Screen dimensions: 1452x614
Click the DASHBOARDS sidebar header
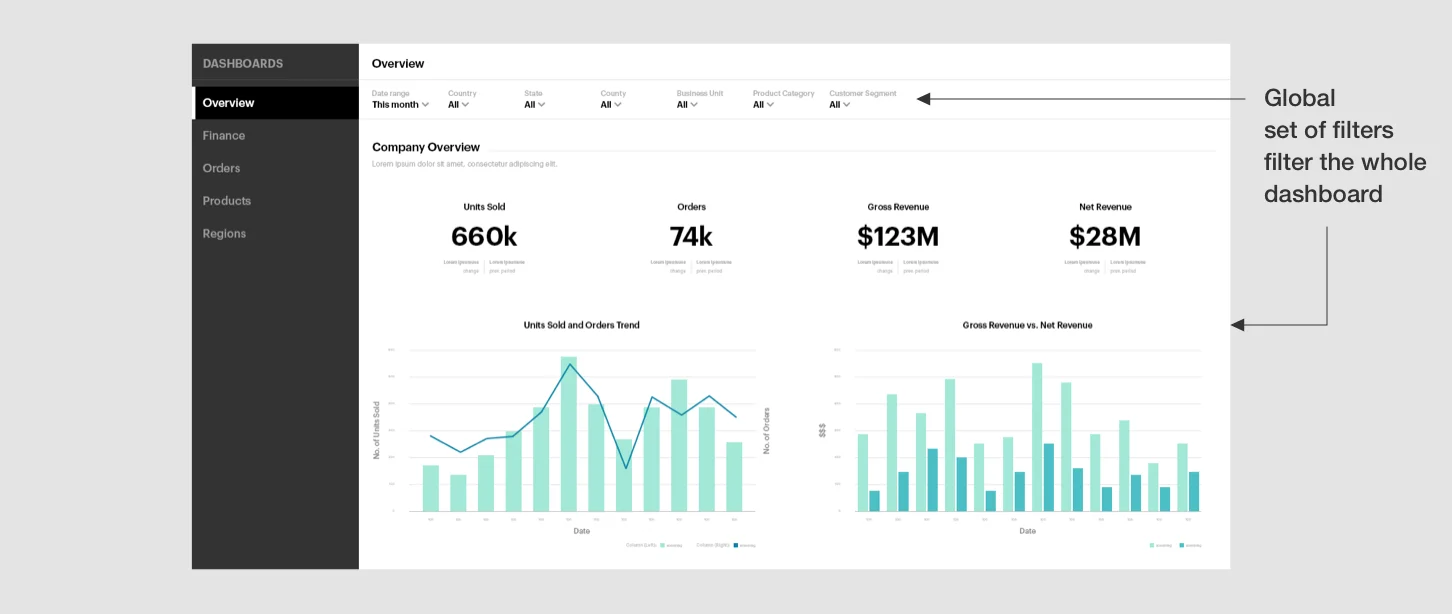(243, 64)
